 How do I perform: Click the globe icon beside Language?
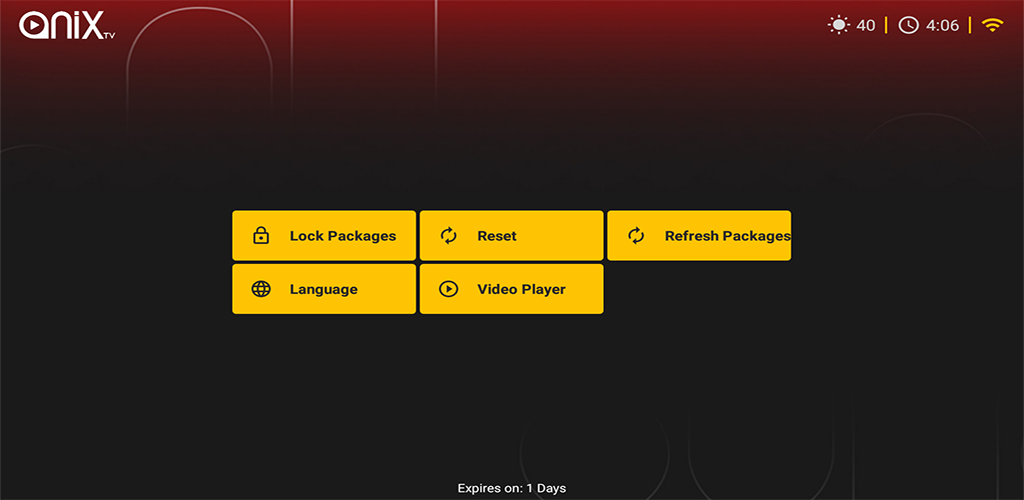(x=261, y=289)
